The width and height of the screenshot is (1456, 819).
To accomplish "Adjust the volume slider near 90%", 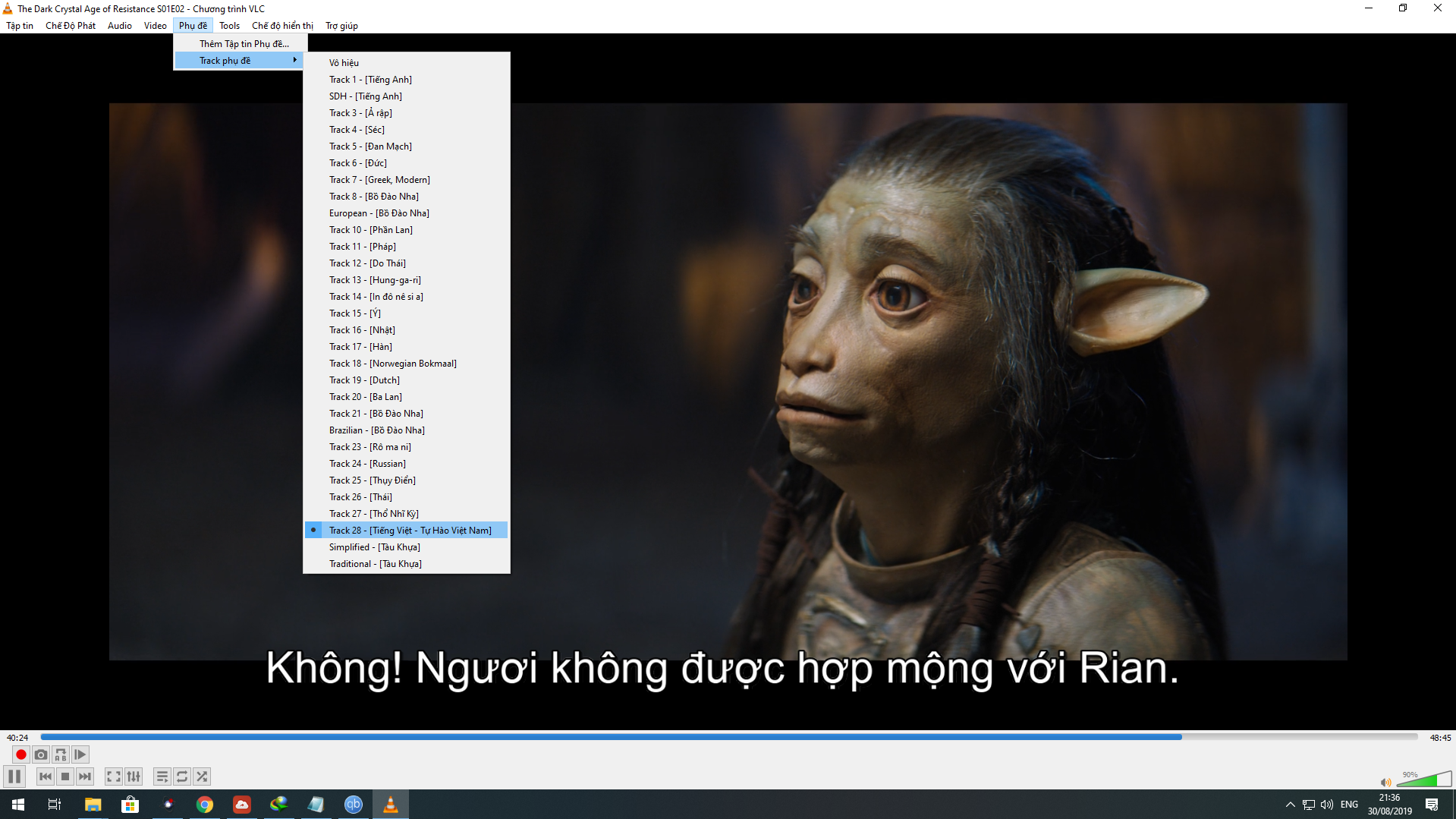I will pyautogui.click(x=1424, y=780).
